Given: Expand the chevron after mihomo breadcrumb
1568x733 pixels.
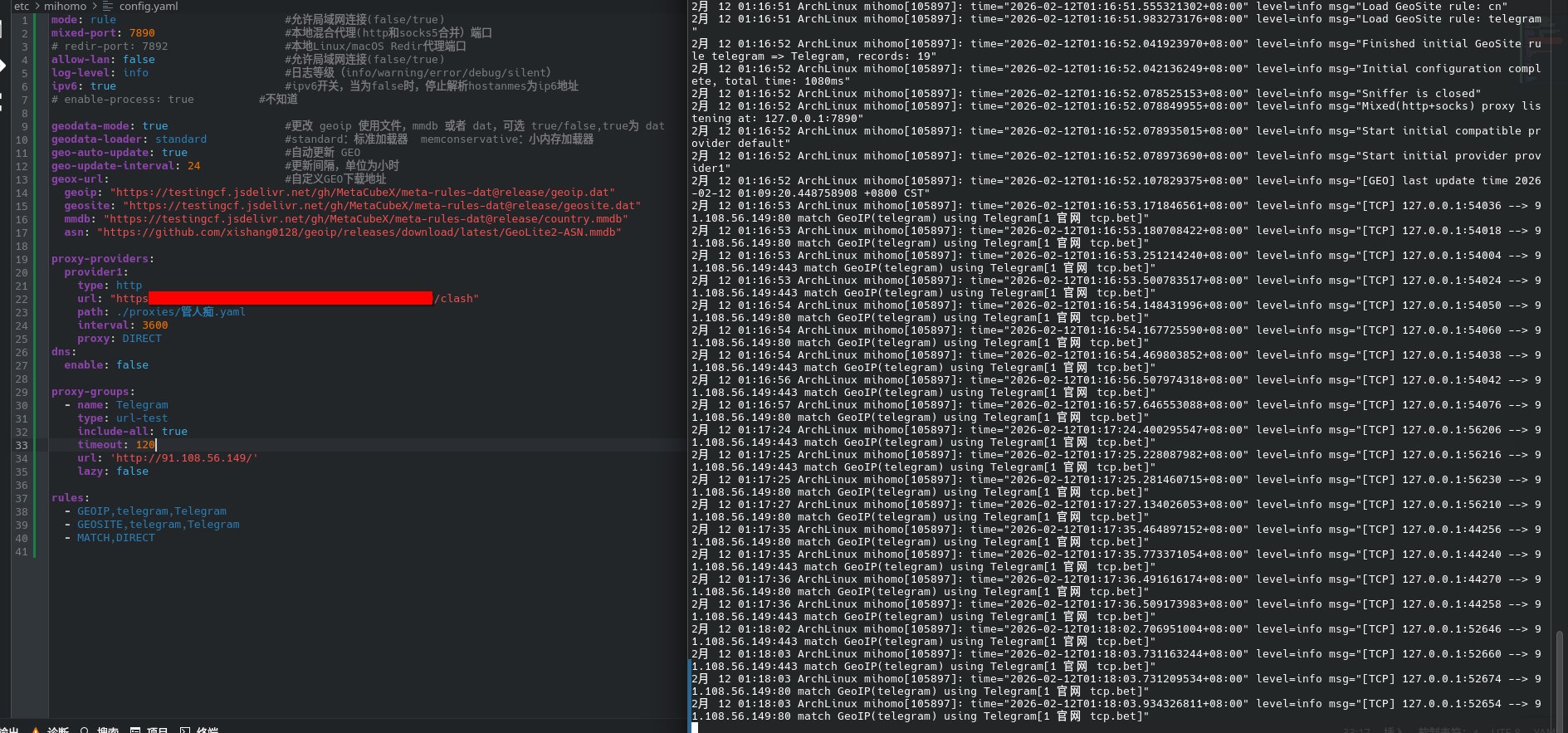Looking at the screenshot, I should pyautogui.click(x=94, y=7).
